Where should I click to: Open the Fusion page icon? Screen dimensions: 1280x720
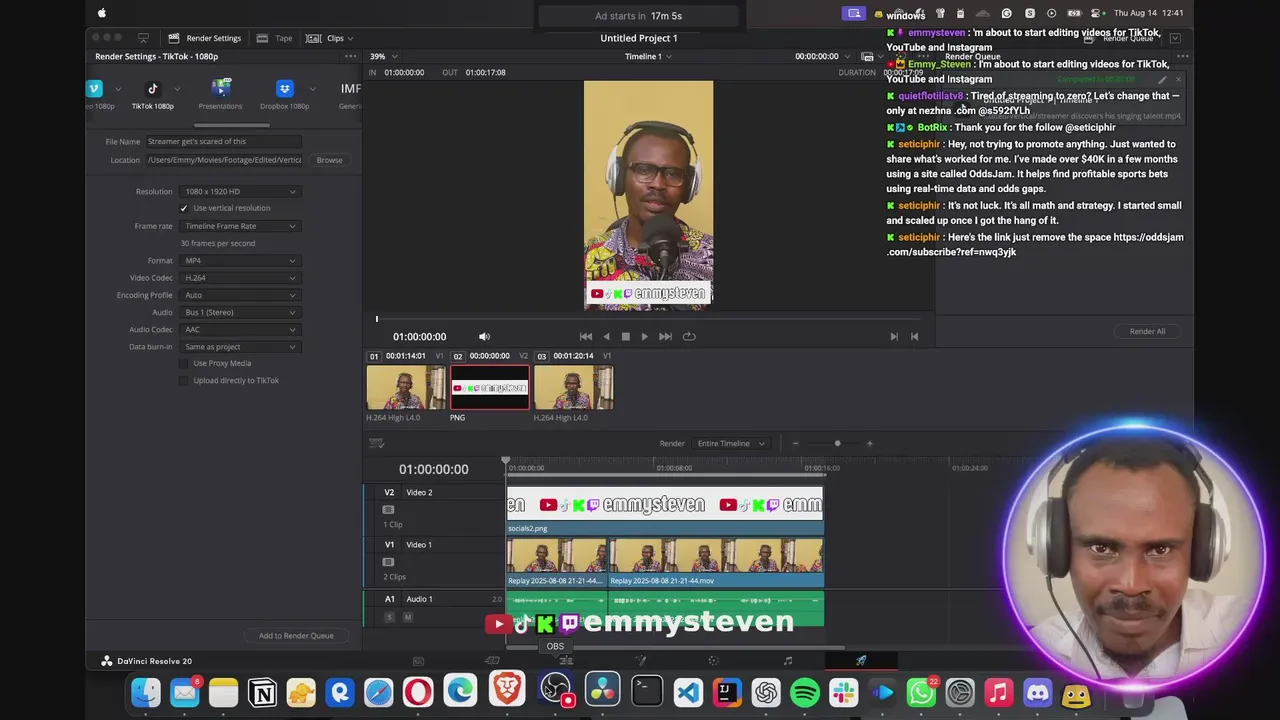pos(640,661)
